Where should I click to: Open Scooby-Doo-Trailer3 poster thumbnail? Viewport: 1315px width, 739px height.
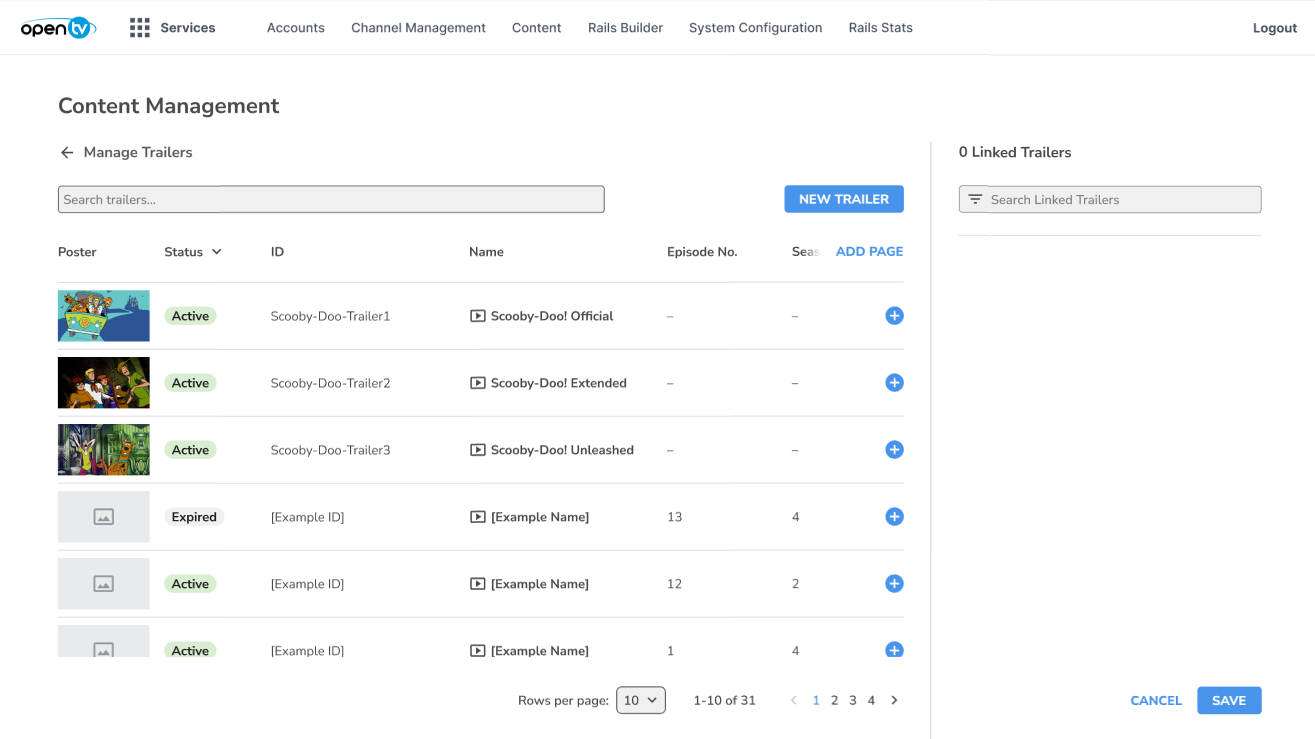(104, 450)
